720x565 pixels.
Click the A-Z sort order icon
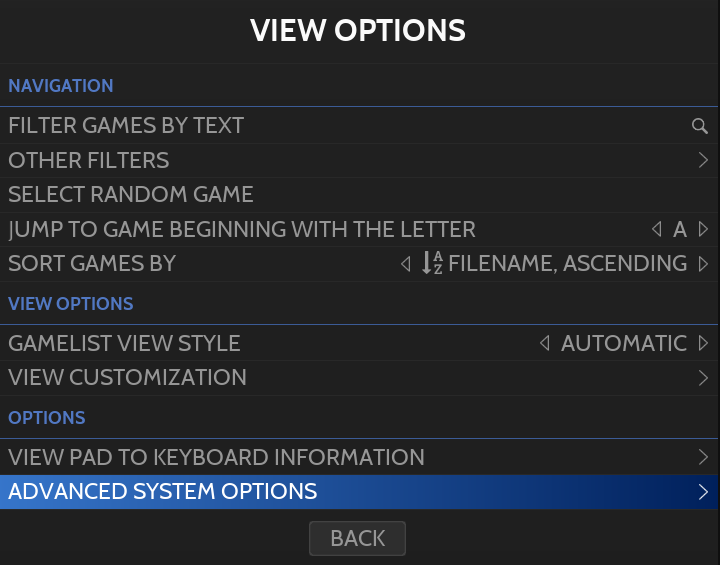pyautogui.click(x=432, y=263)
